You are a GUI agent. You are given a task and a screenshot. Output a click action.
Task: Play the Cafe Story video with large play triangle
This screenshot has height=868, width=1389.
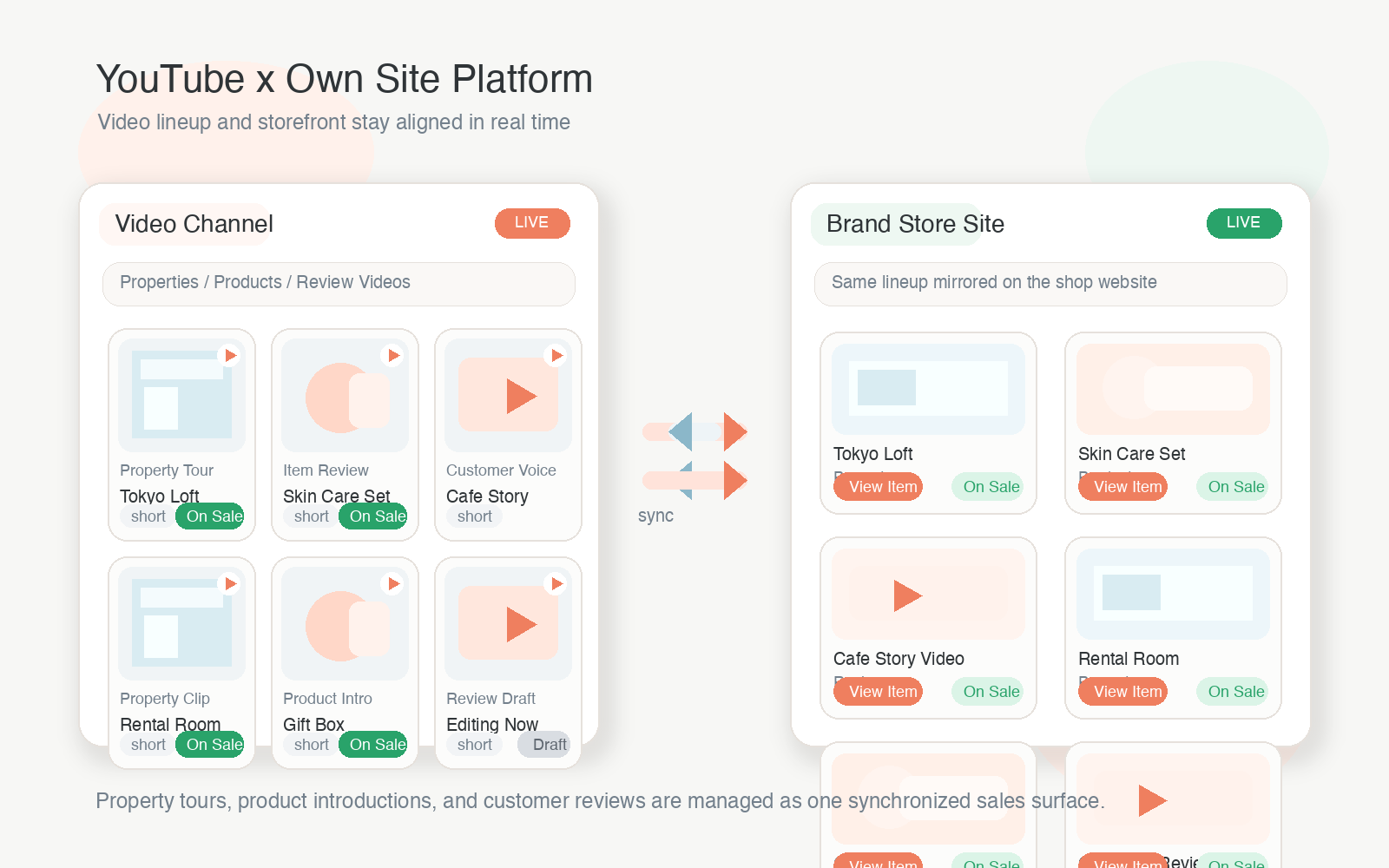tap(521, 396)
